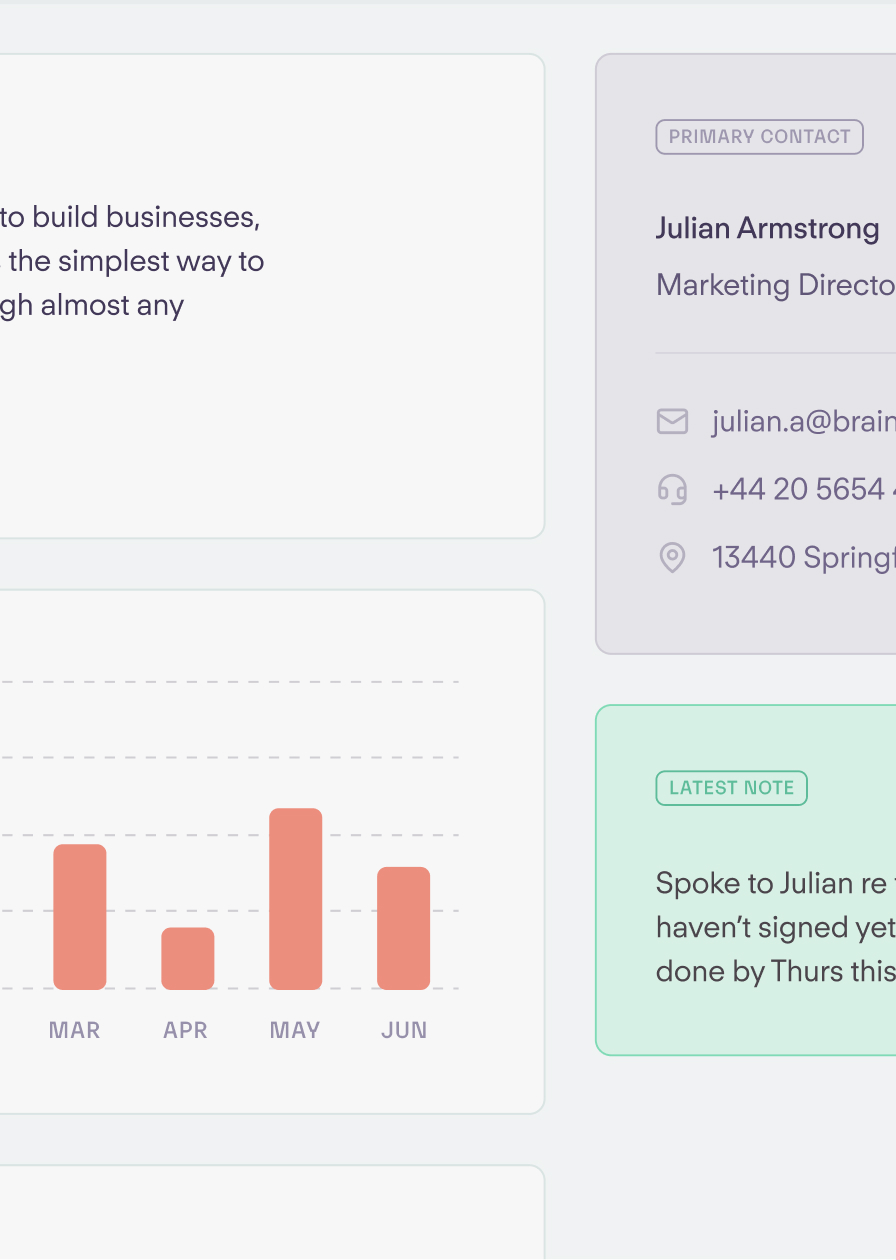Click the MAY axis label

point(295,1030)
